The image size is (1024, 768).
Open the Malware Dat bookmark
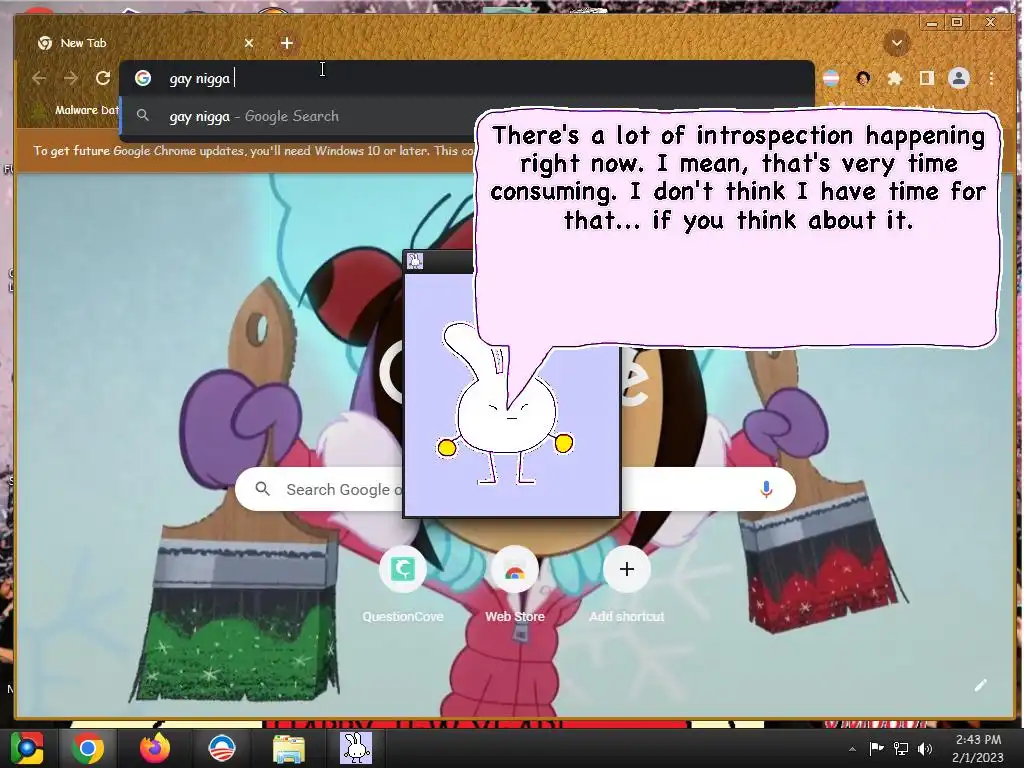tap(76, 110)
